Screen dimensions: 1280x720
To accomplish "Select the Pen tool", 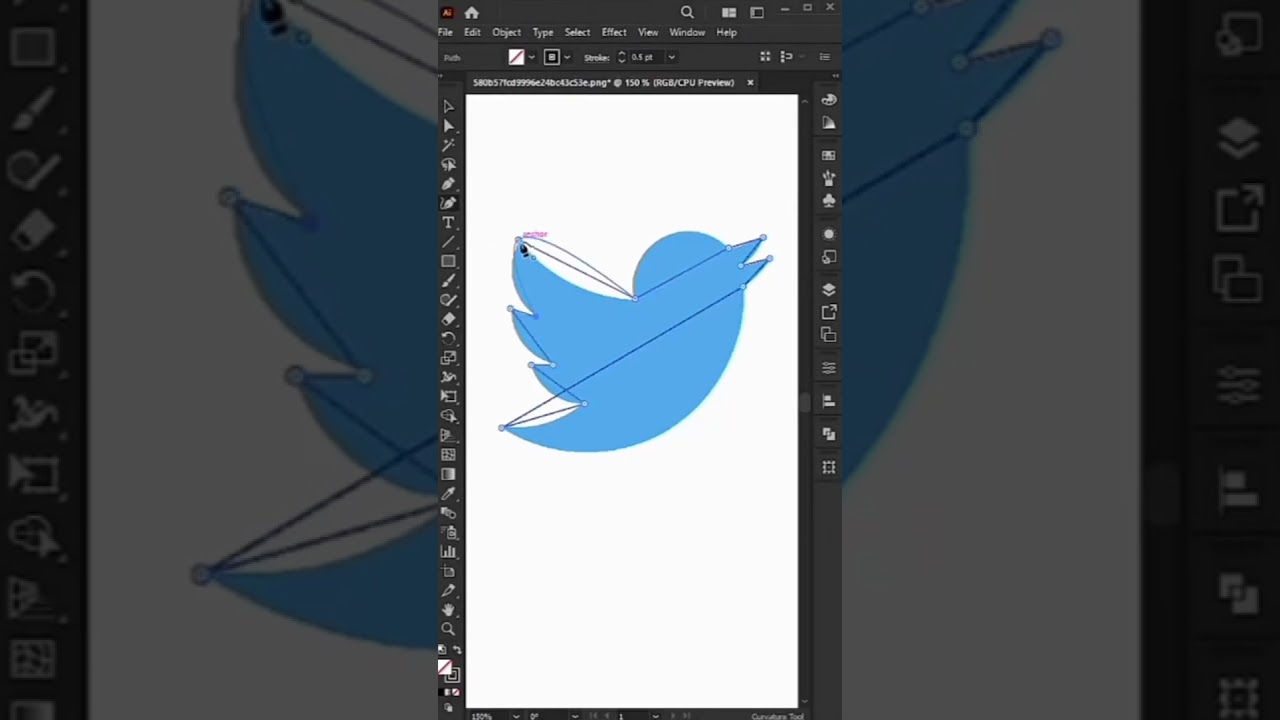I will coord(448,184).
